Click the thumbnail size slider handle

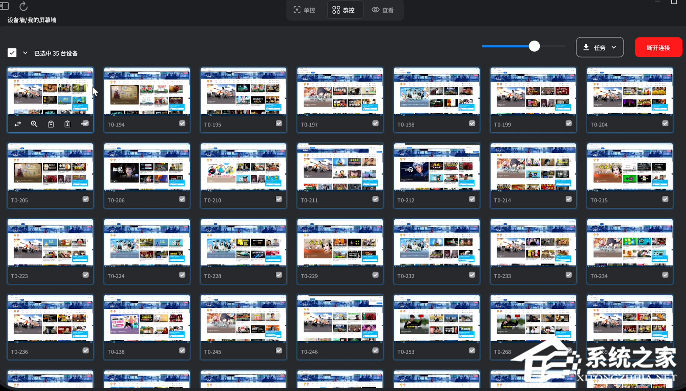tap(534, 46)
